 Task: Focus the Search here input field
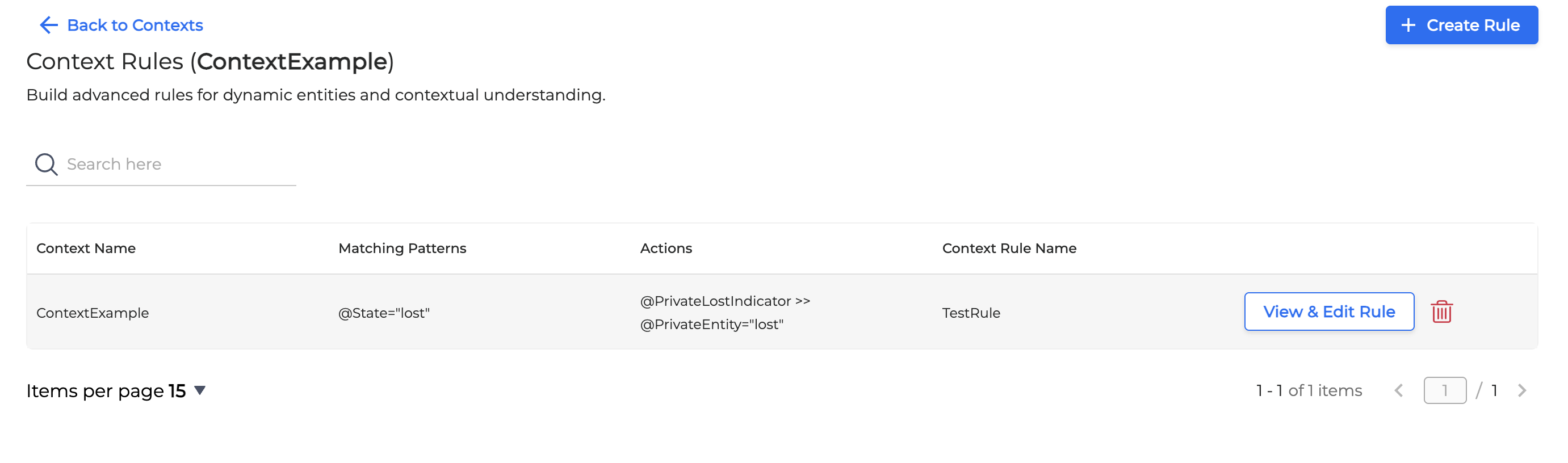click(x=177, y=165)
